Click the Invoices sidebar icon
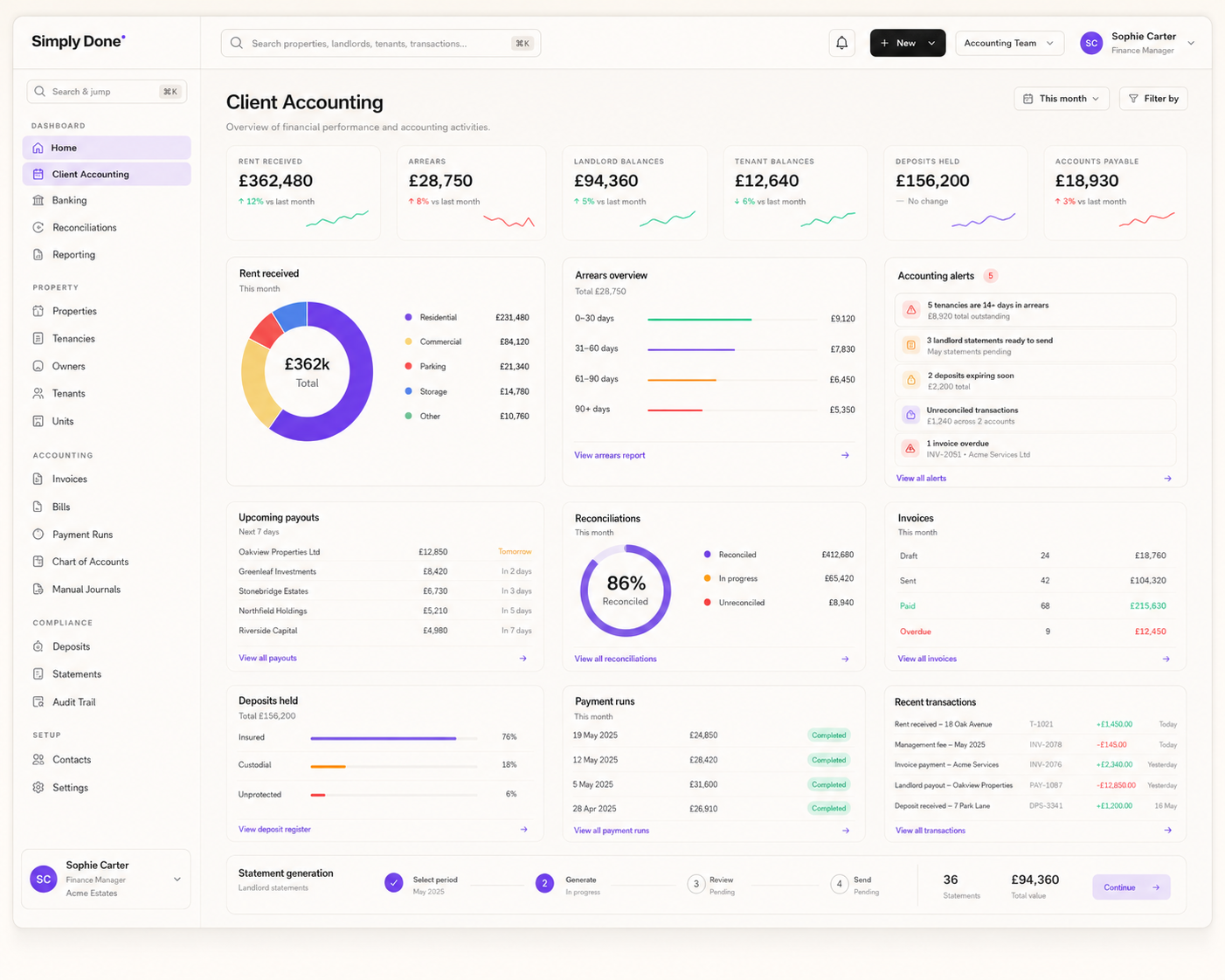 38,479
